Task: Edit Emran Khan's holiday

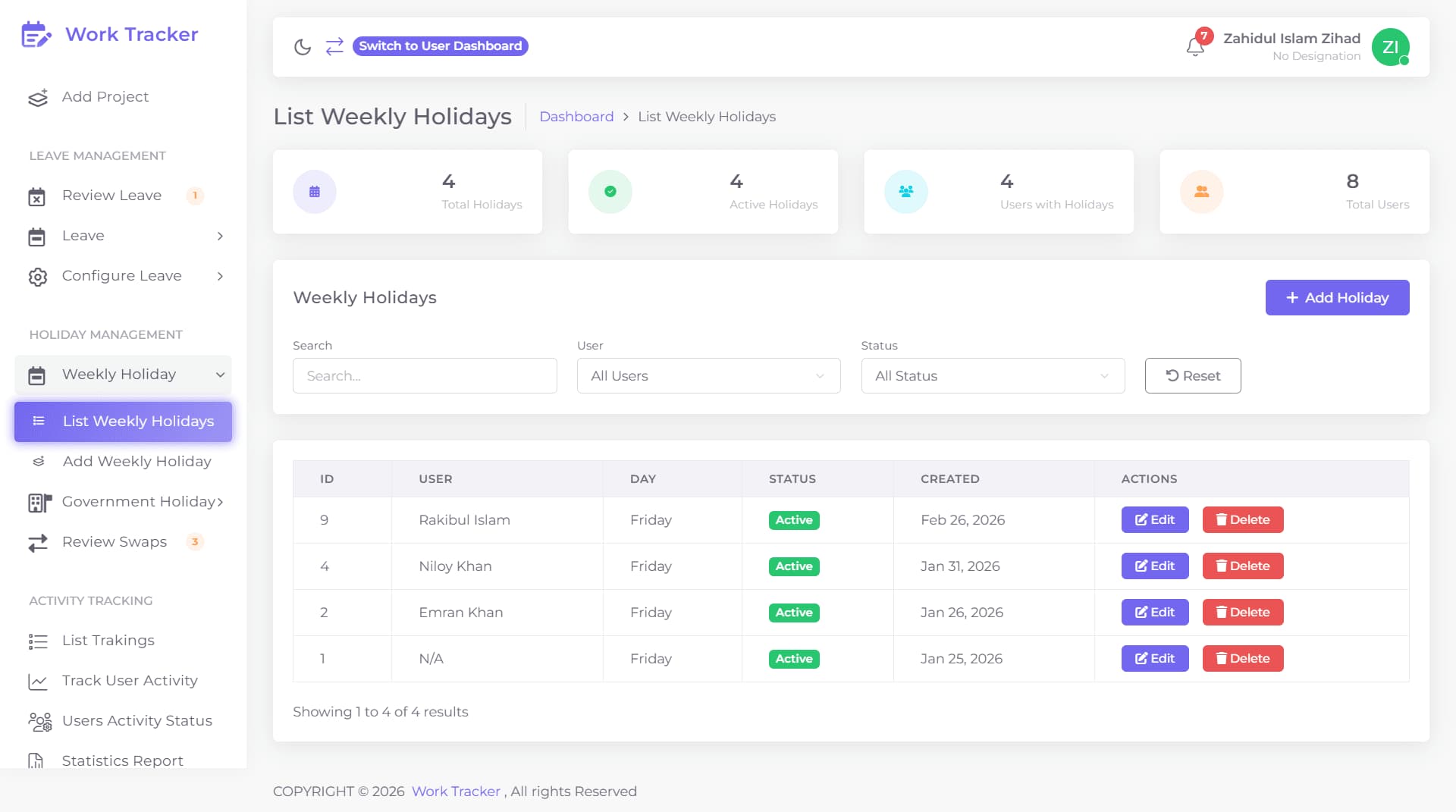Action: pyautogui.click(x=1155, y=613)
